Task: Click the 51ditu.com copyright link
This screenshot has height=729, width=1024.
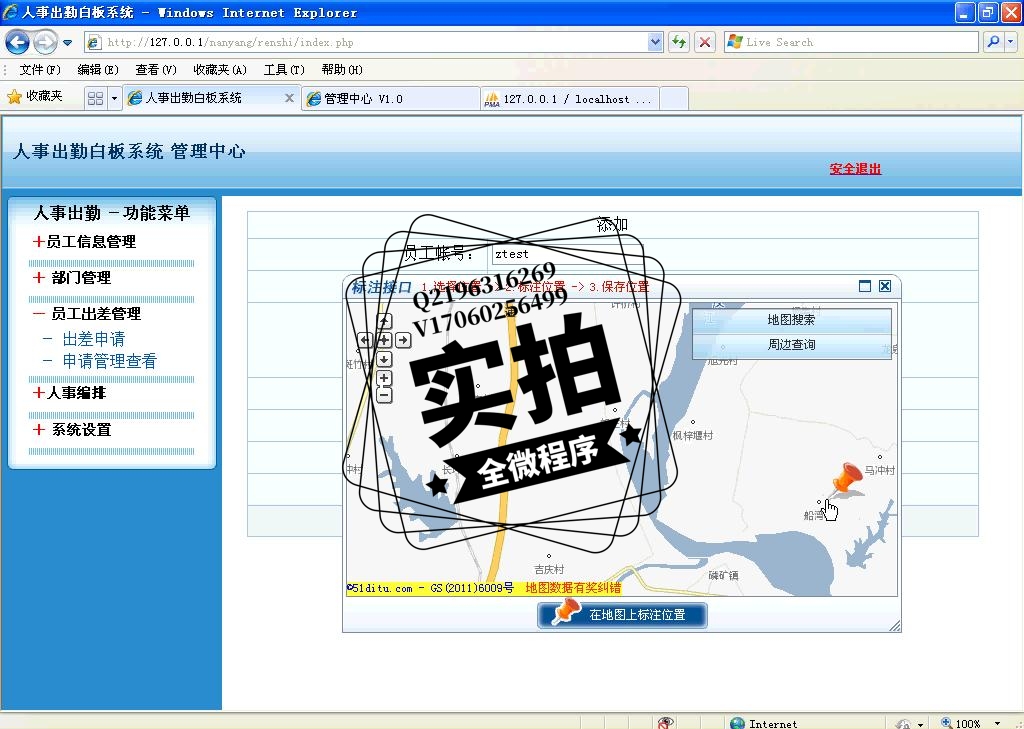Action: (x=430, y=588)
